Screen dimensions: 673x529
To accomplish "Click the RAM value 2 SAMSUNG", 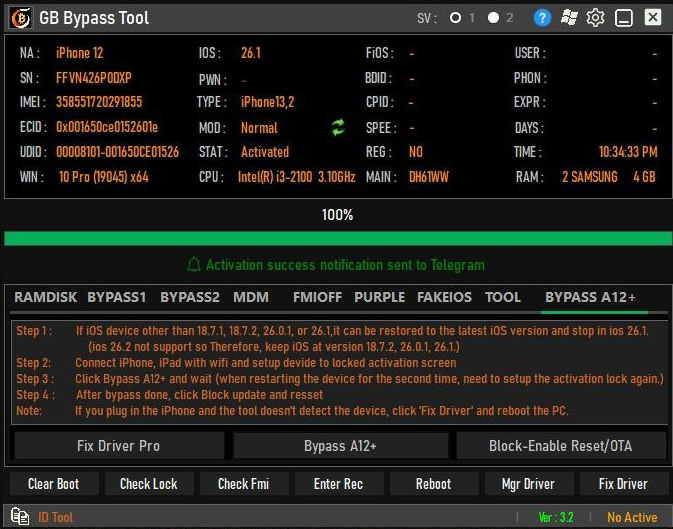I will [x=590, y=176].
